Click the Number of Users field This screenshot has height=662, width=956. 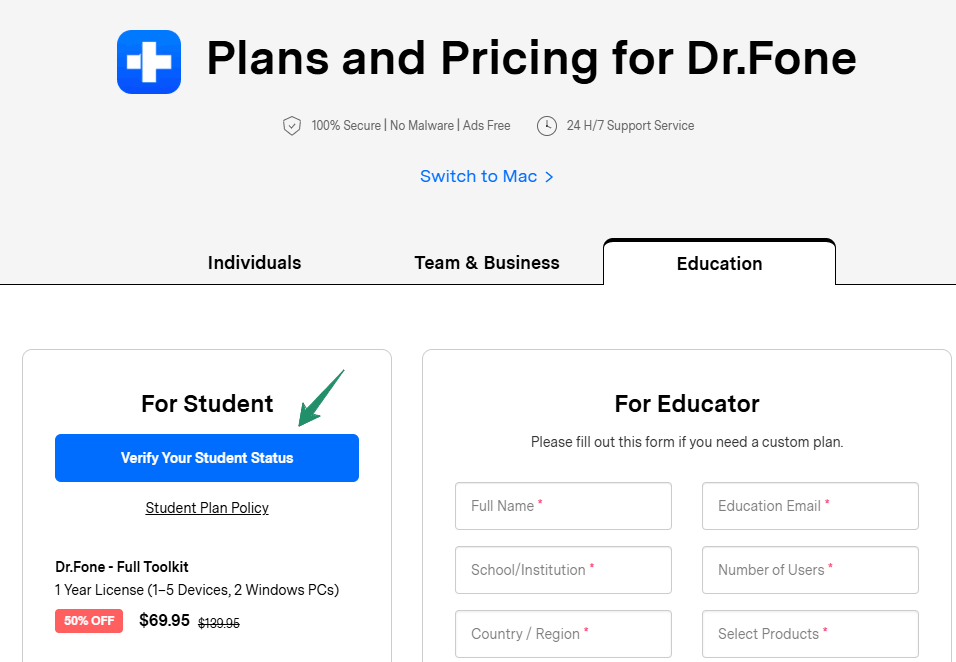(x=810, y=570)
